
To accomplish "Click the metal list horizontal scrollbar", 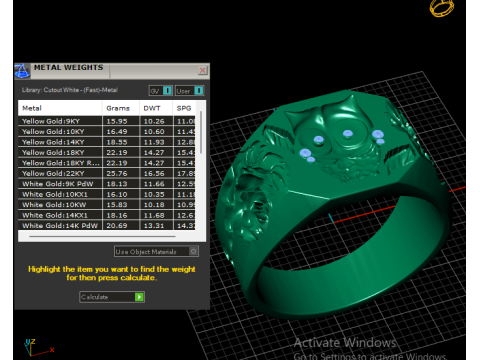I will coord(102,236).
